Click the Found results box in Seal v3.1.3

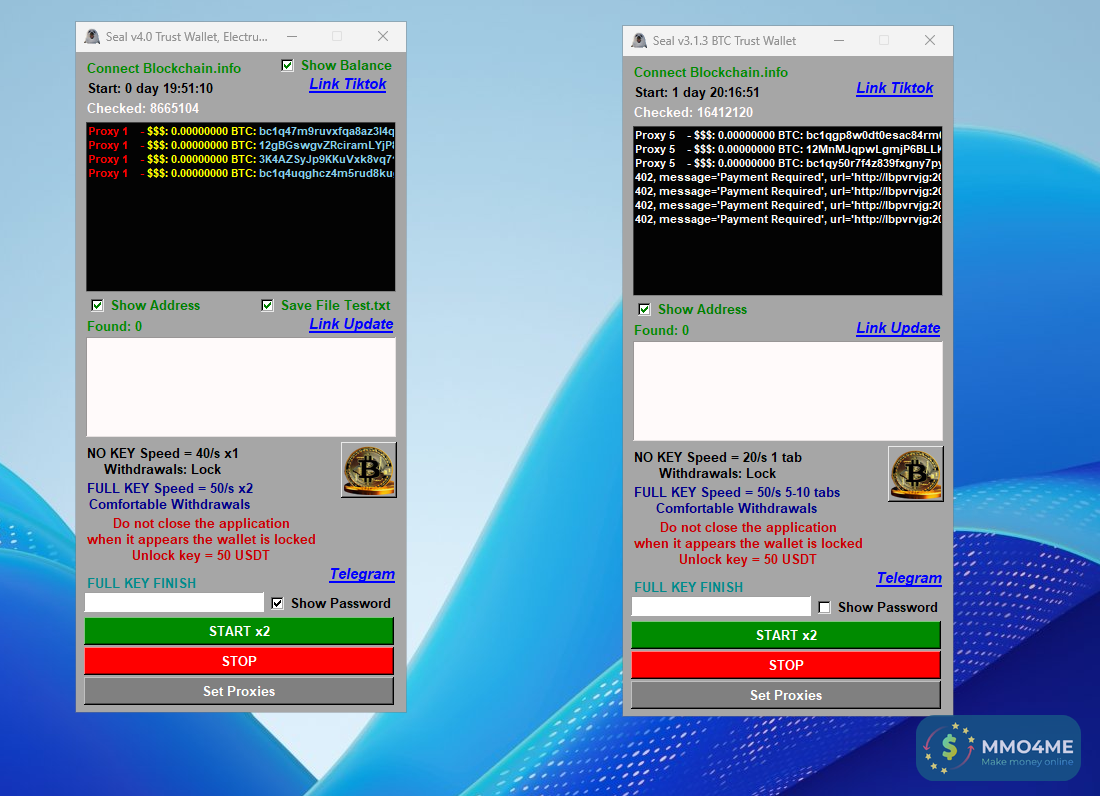pyautogui.click(x=788, y=391)
